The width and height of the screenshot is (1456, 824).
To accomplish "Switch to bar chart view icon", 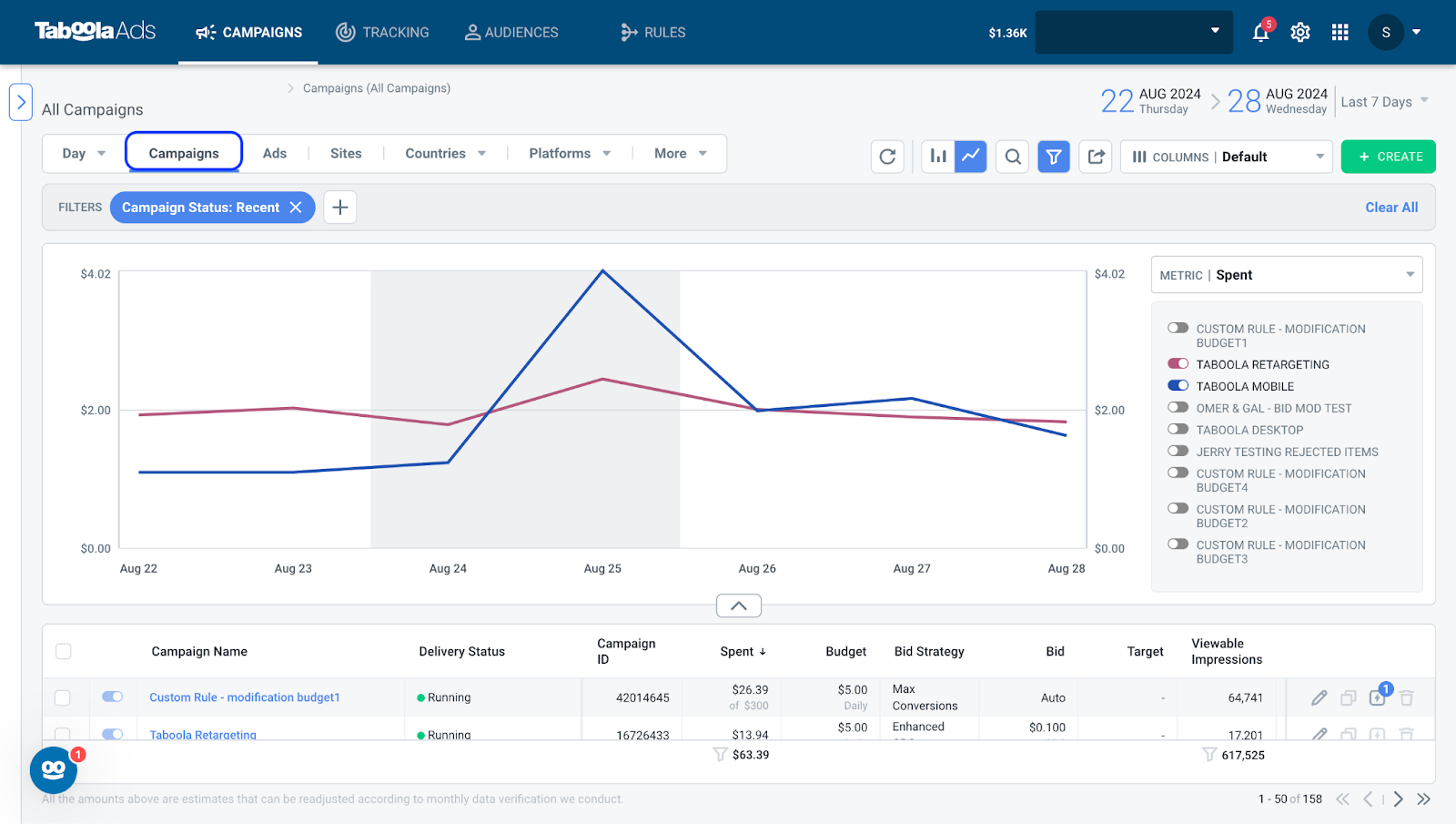I will (937, 157).
